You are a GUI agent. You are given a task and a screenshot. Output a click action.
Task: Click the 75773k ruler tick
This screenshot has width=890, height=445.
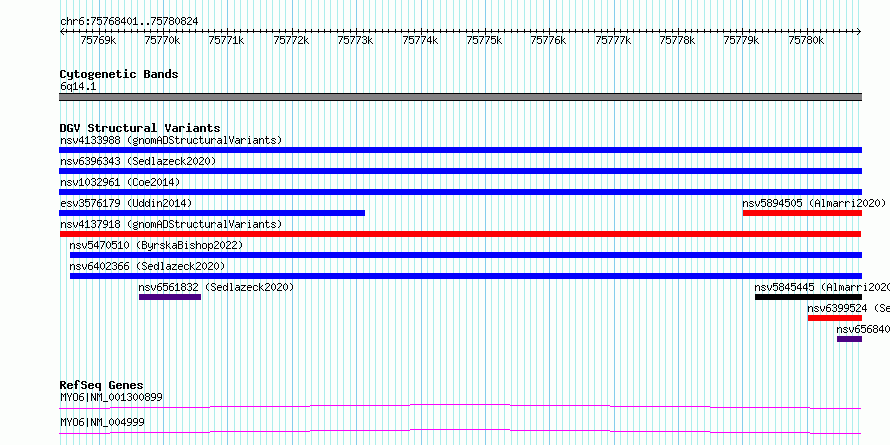pyautogui.click(x=355, y=40)
